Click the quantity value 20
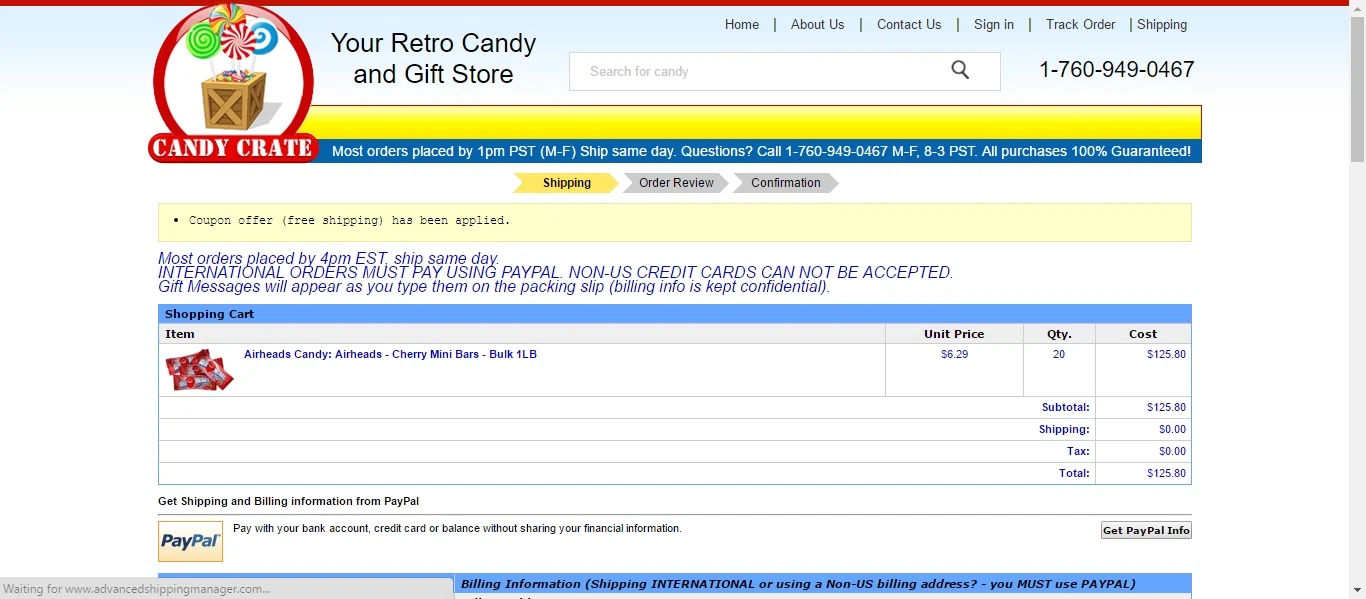 click(x=1059, y=354)
